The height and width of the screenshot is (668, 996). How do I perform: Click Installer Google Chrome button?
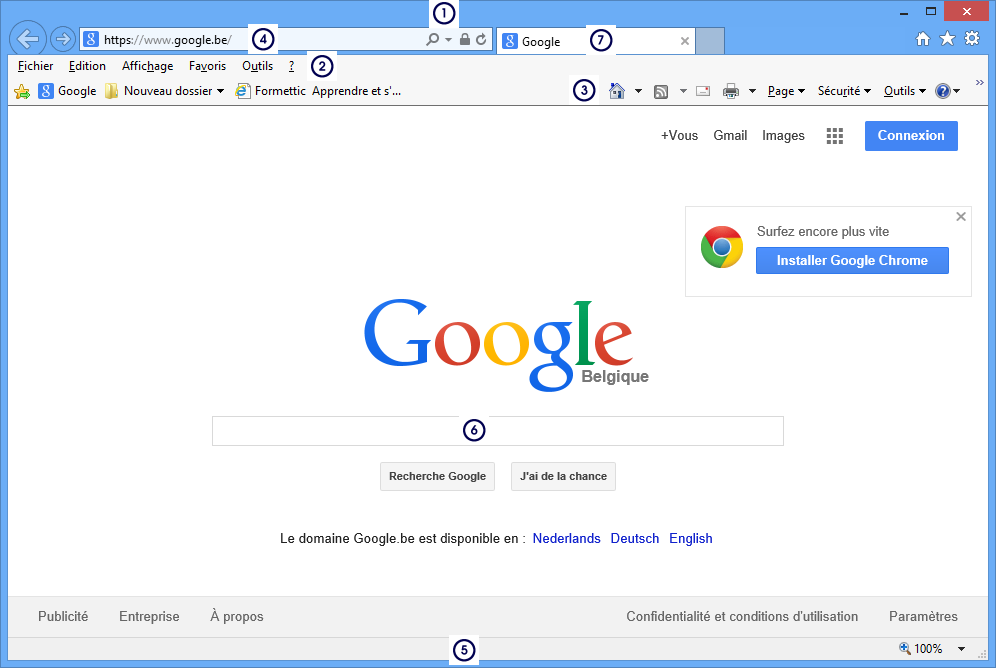(x=852, y=260)
